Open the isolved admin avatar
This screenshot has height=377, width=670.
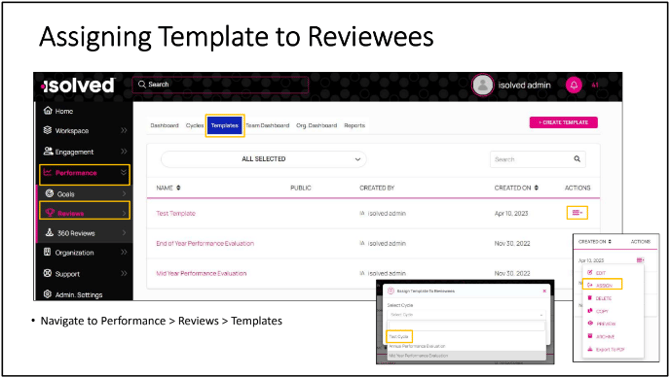tap(482, 85)
